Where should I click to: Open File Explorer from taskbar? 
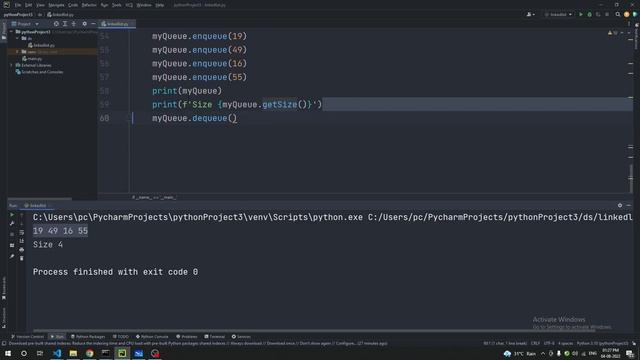(73, 353)
